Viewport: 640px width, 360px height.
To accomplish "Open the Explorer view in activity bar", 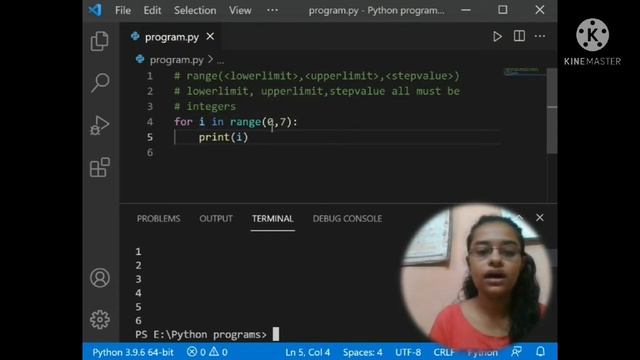I will click(100, 41).
